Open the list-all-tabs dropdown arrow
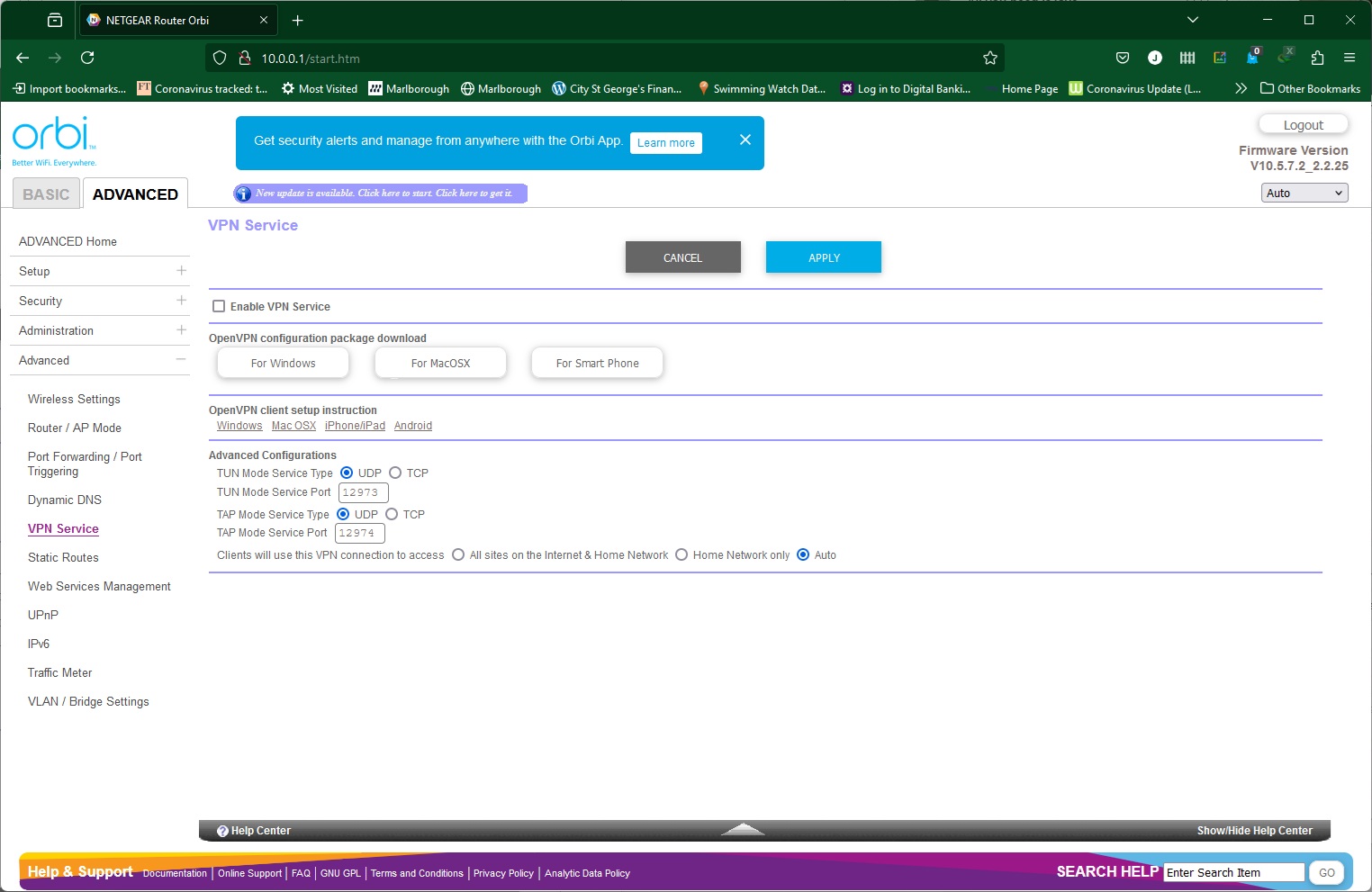Screen dimensions: 1372x892 (x=1193, y=20)
